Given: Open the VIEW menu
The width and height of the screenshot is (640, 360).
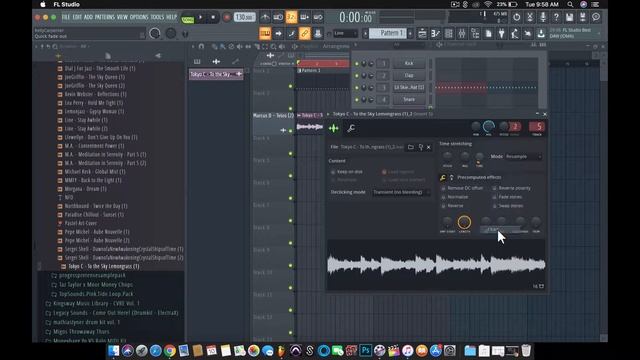Looking at the screenshot, I should [122, 17].
